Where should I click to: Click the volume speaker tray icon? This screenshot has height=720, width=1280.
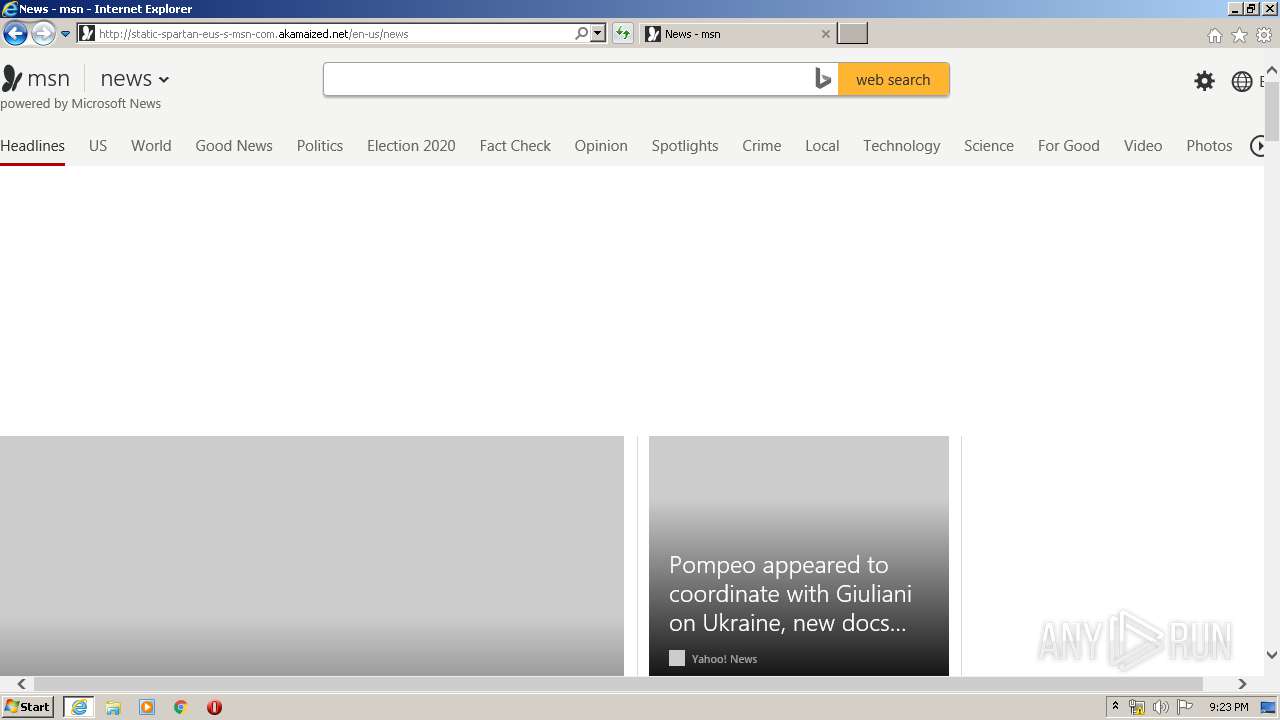1160,707
